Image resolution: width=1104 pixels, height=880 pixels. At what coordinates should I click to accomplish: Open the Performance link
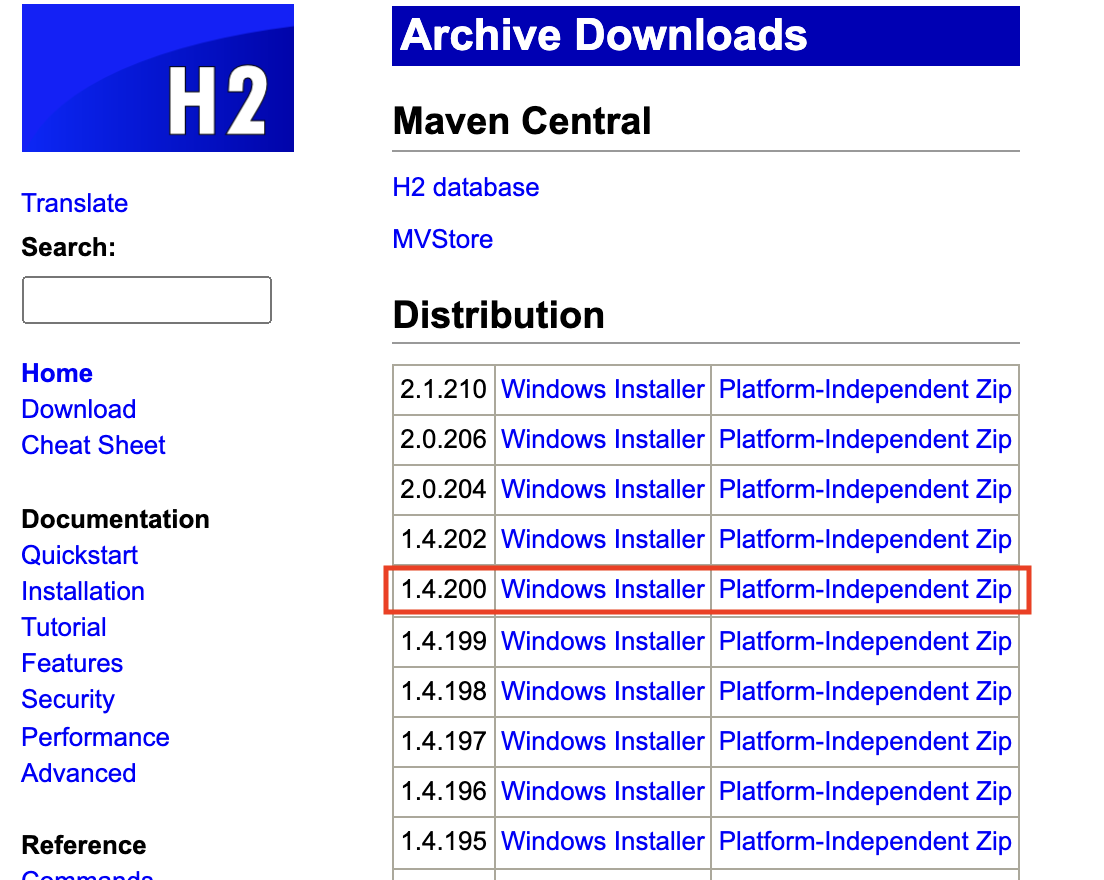point(96,737)
